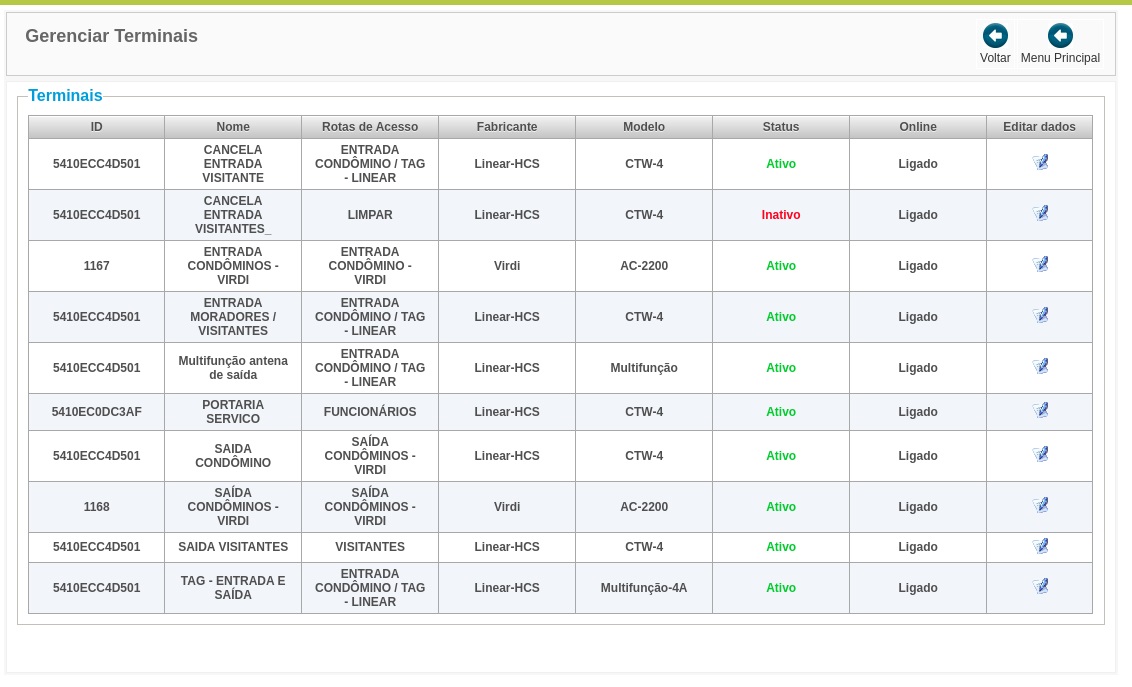Edit terminal 1167 ENTRADA CONDÔMINOS - VIRDI
The width and height of the screenshot is (1132, 687).
coord(1040,265)
